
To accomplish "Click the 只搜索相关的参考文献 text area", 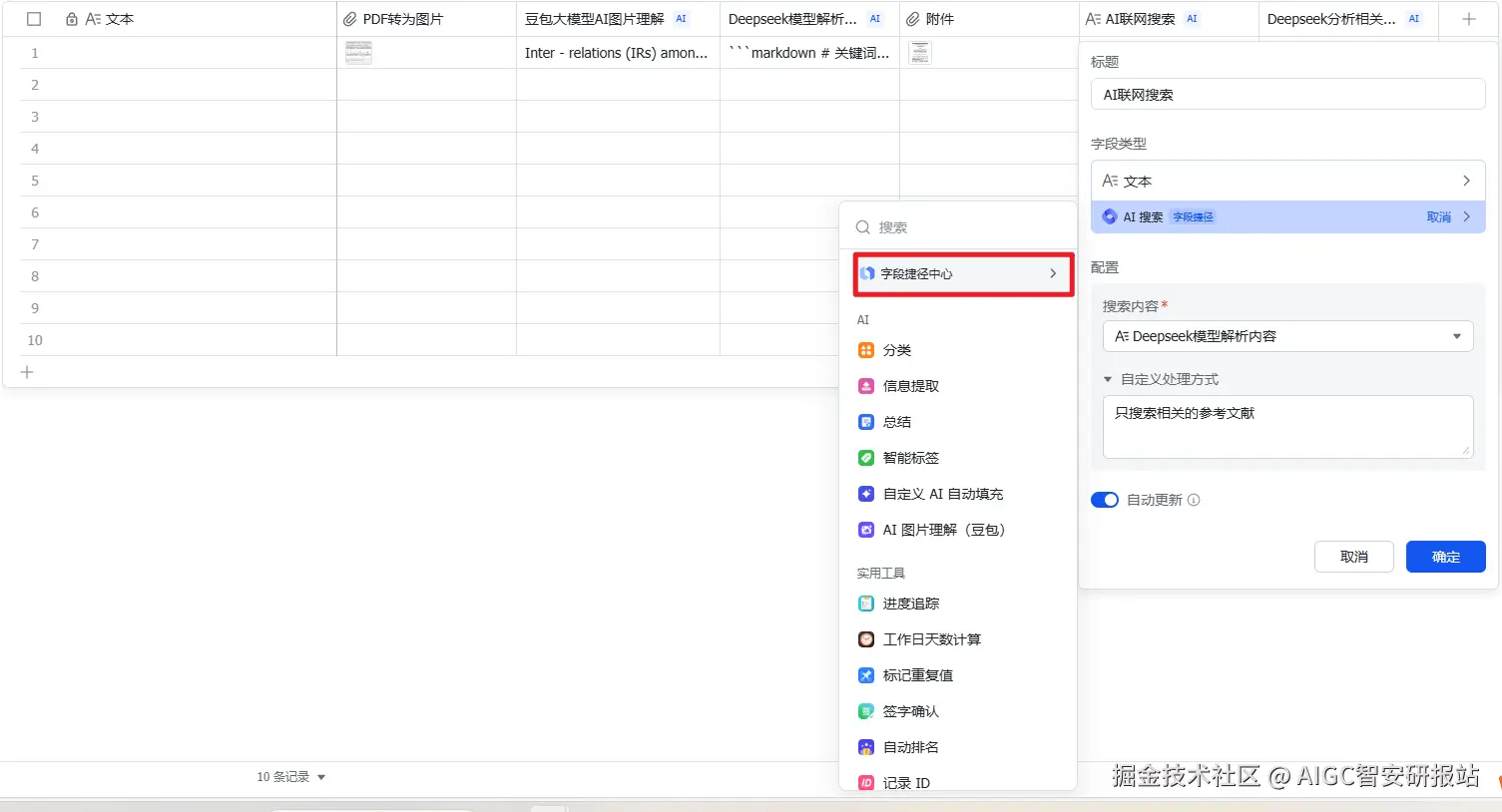I will 1287,426.
